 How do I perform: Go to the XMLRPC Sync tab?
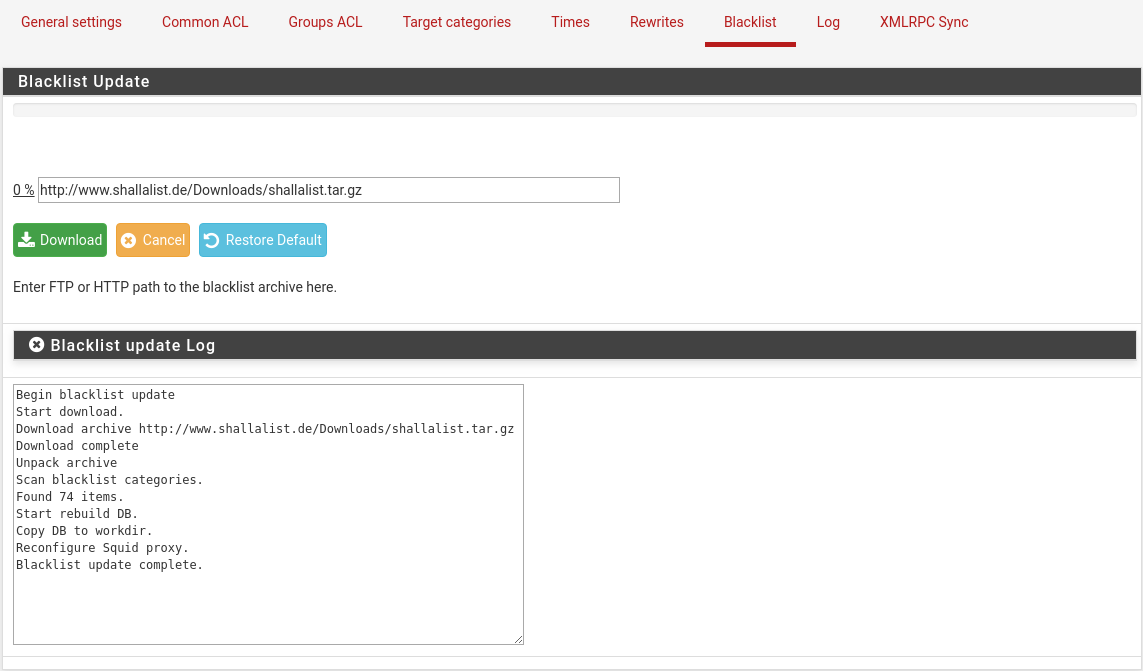pyautogui.click(x=924, y=22)
